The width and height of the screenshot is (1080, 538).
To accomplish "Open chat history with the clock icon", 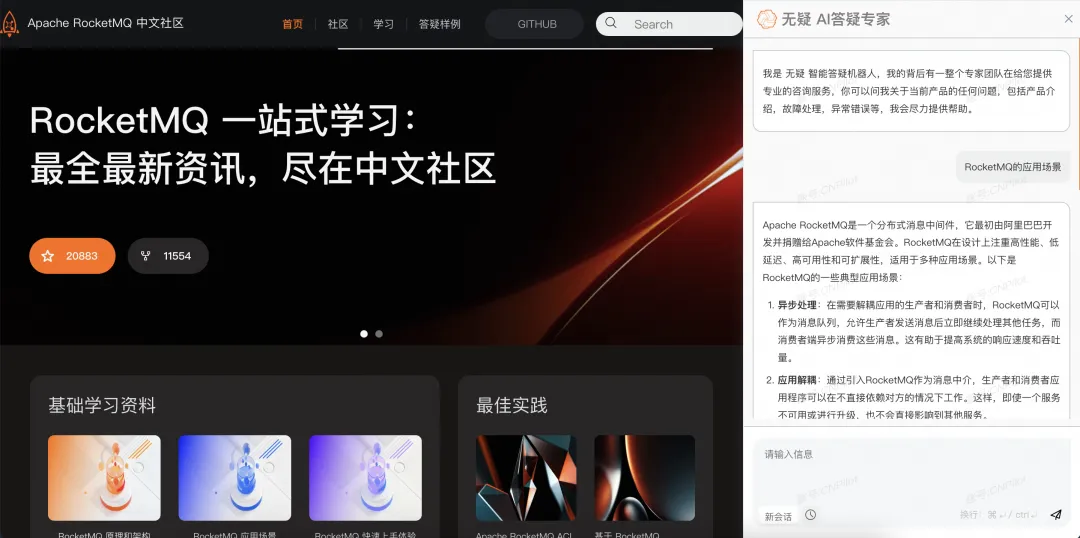I will [811, 515].
